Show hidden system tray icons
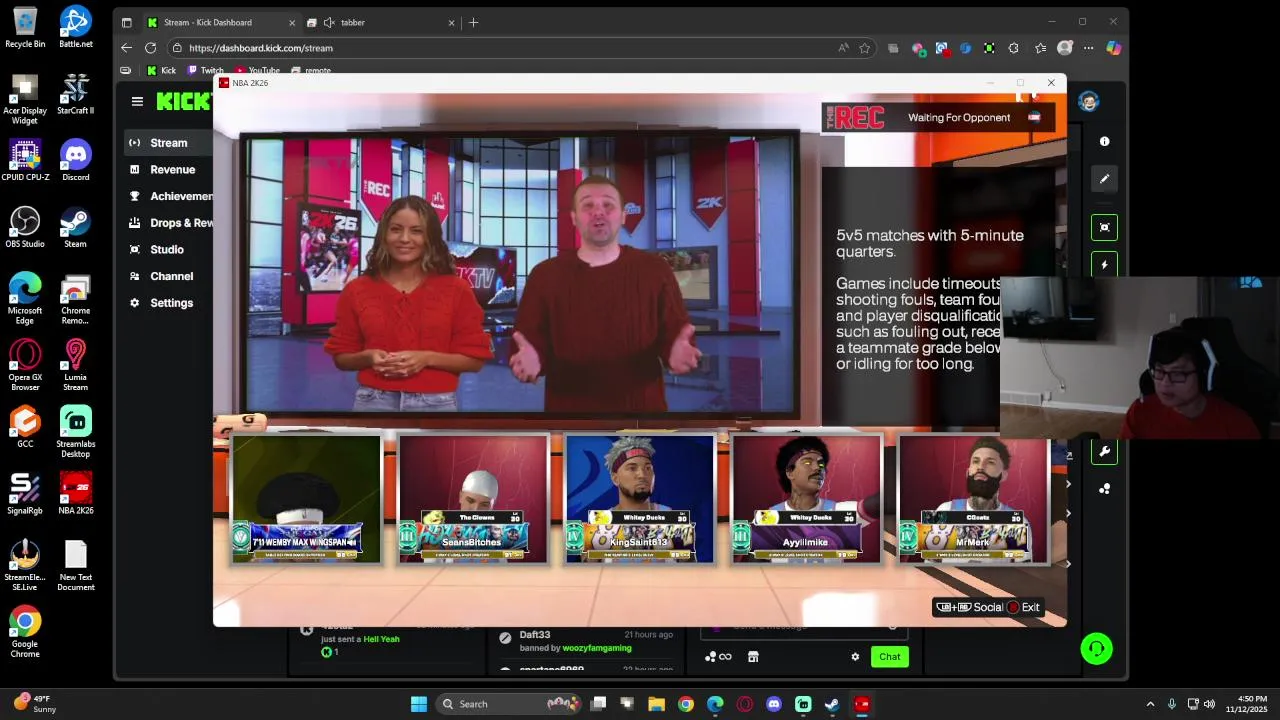The width and height of the screenshot is (1280, 720). (x=1150, y=704)
